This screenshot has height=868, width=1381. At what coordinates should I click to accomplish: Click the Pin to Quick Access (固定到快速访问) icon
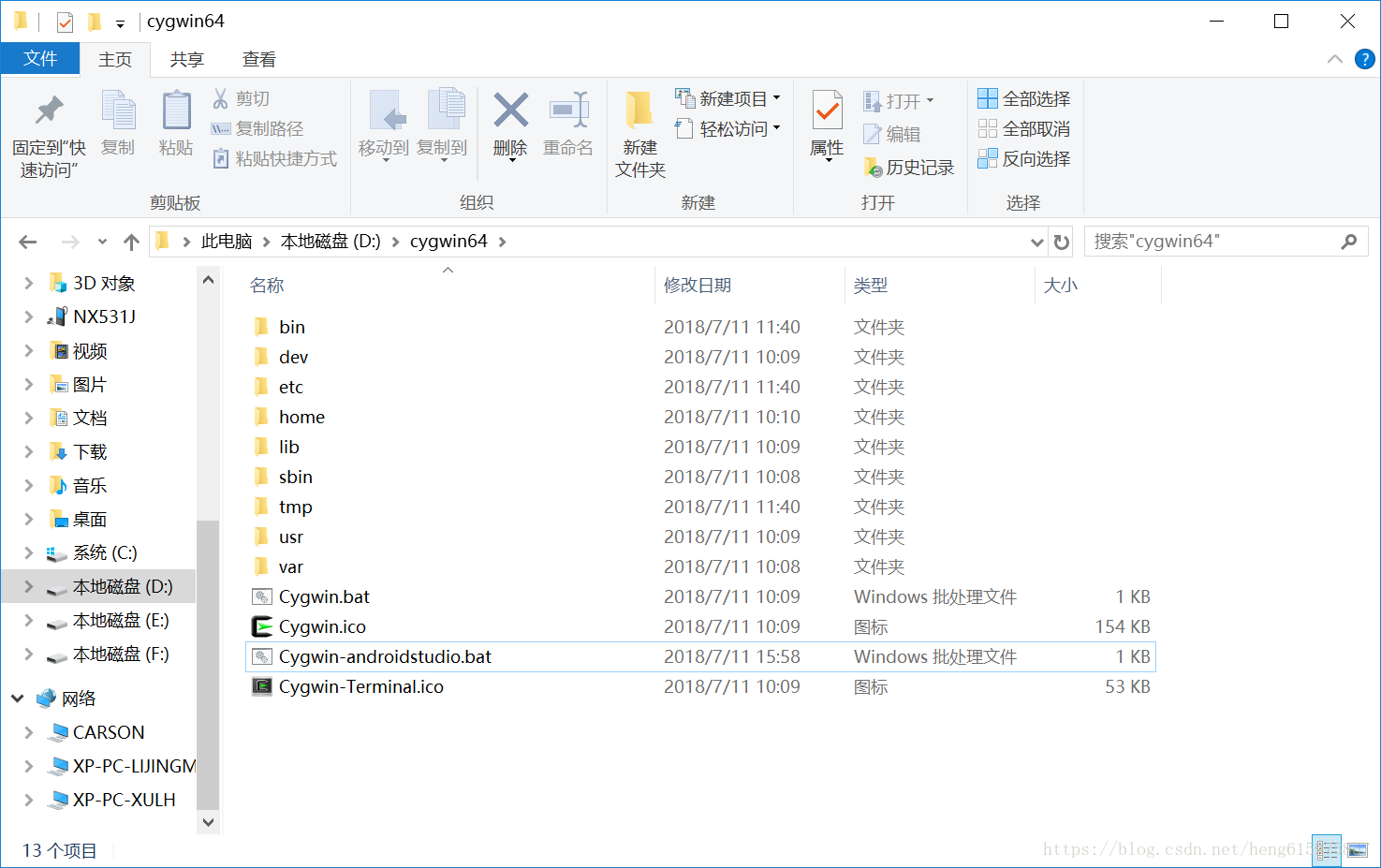[x=49, y=111]
